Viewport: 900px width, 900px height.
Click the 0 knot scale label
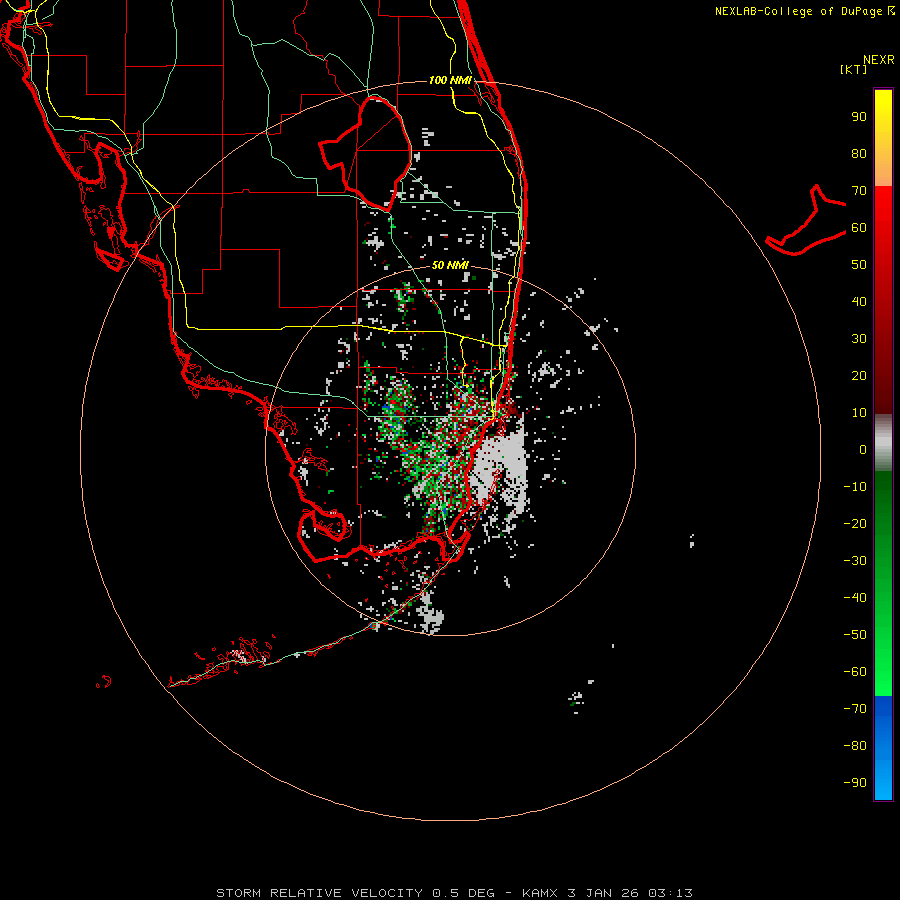click(863, 449)
